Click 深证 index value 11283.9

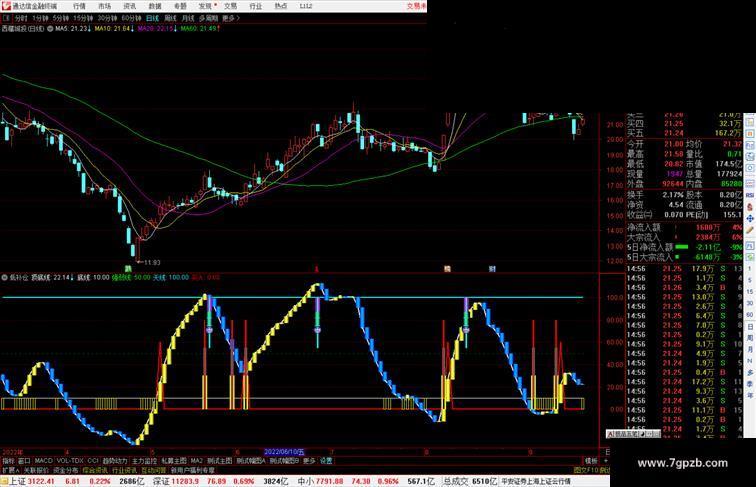click(183, 481)
